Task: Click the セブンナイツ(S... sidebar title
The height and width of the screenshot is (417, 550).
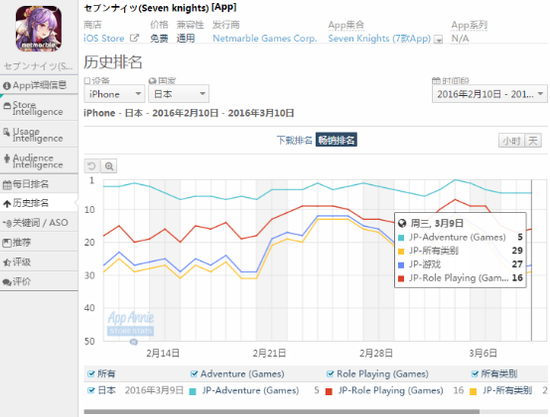Action: (38, 66)
